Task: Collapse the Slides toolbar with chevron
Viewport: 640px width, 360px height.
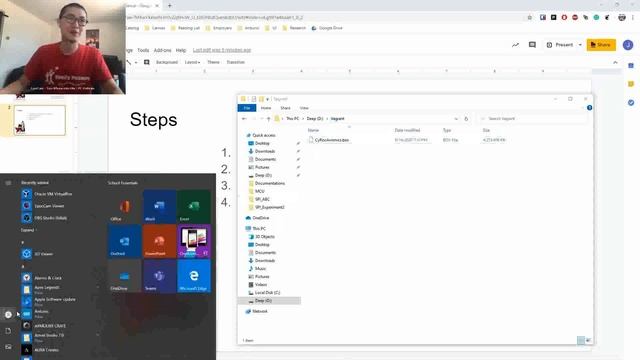Action: (x=616, y=62)
